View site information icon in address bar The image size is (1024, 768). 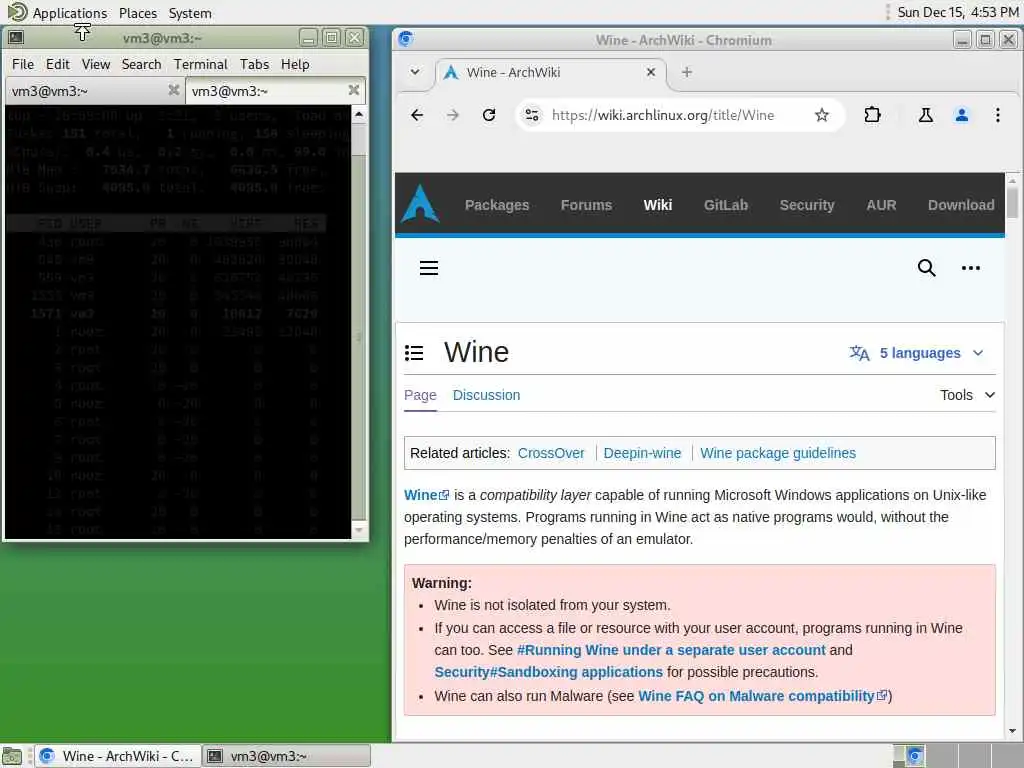click(532, 116)
